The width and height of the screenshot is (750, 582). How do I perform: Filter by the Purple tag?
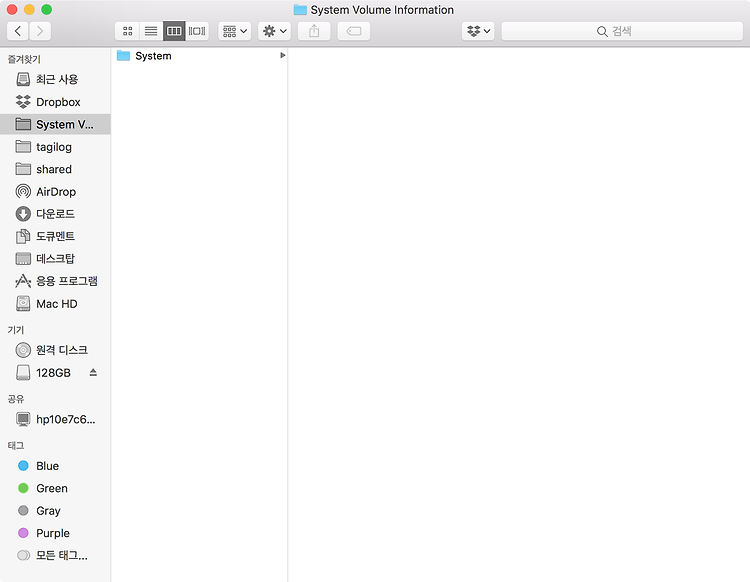point(55,533)
